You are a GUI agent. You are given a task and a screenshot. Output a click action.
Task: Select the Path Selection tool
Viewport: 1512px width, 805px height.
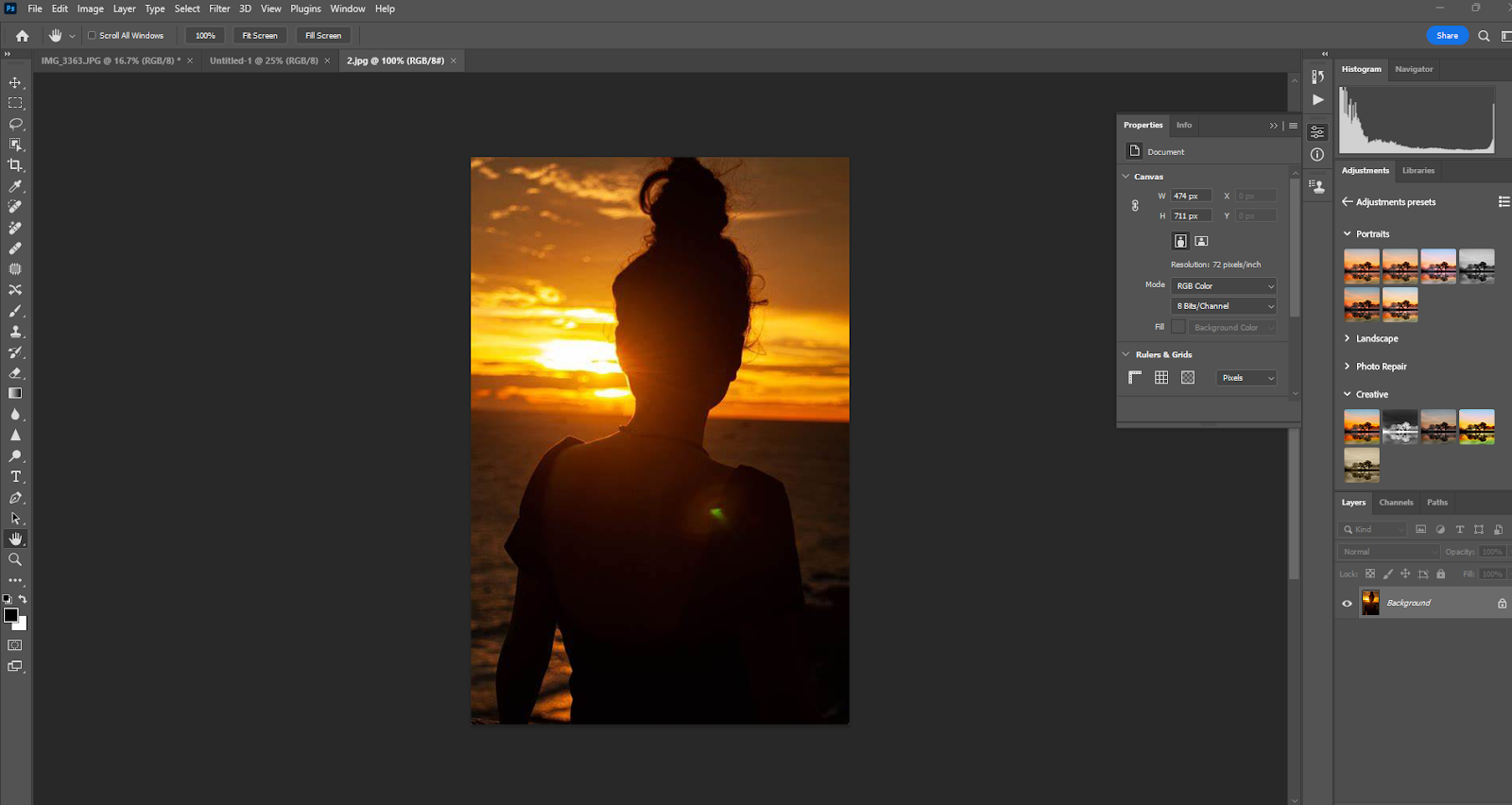pyautogui.click(x=15, y=519)
